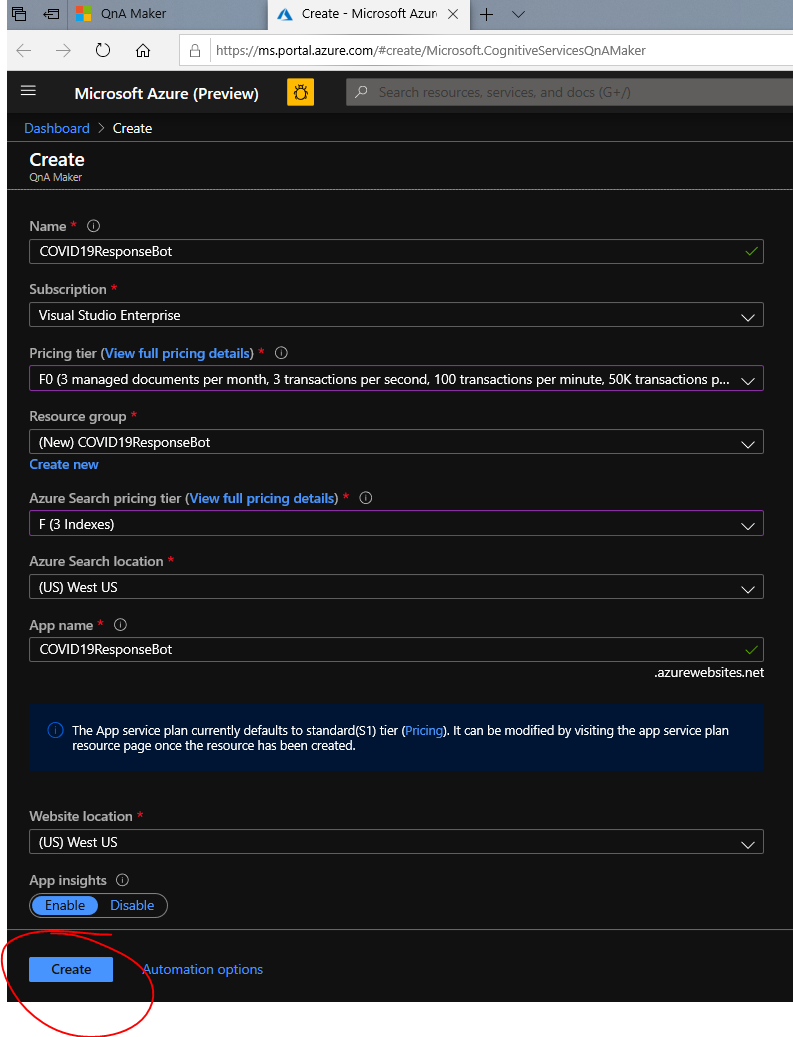Expand the Pricing tier dropdown
The height and width of the screenshot is (1037, 793).
coord(396,378)
